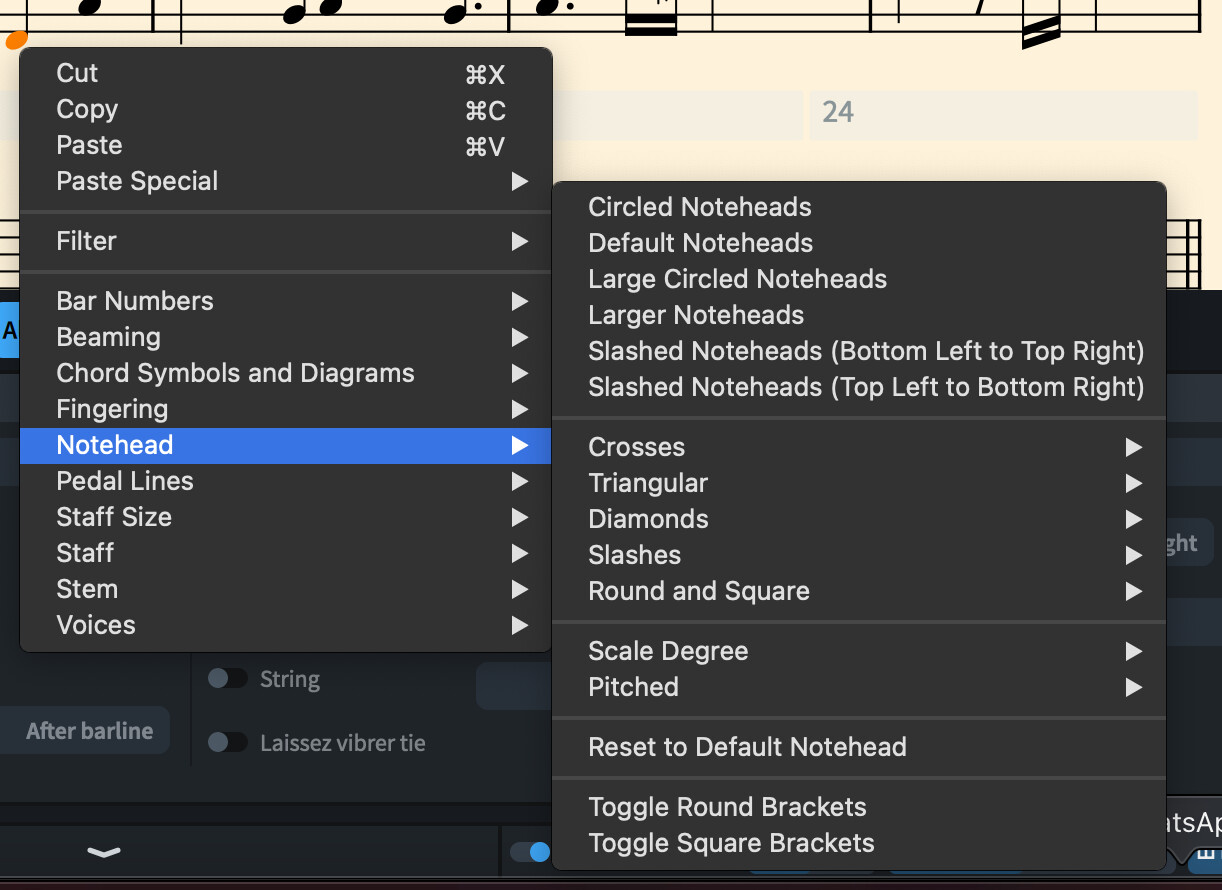
Task: Pick Slashed Noteheads (Top Left to Bottom Right)
Action: pos(866,387)
